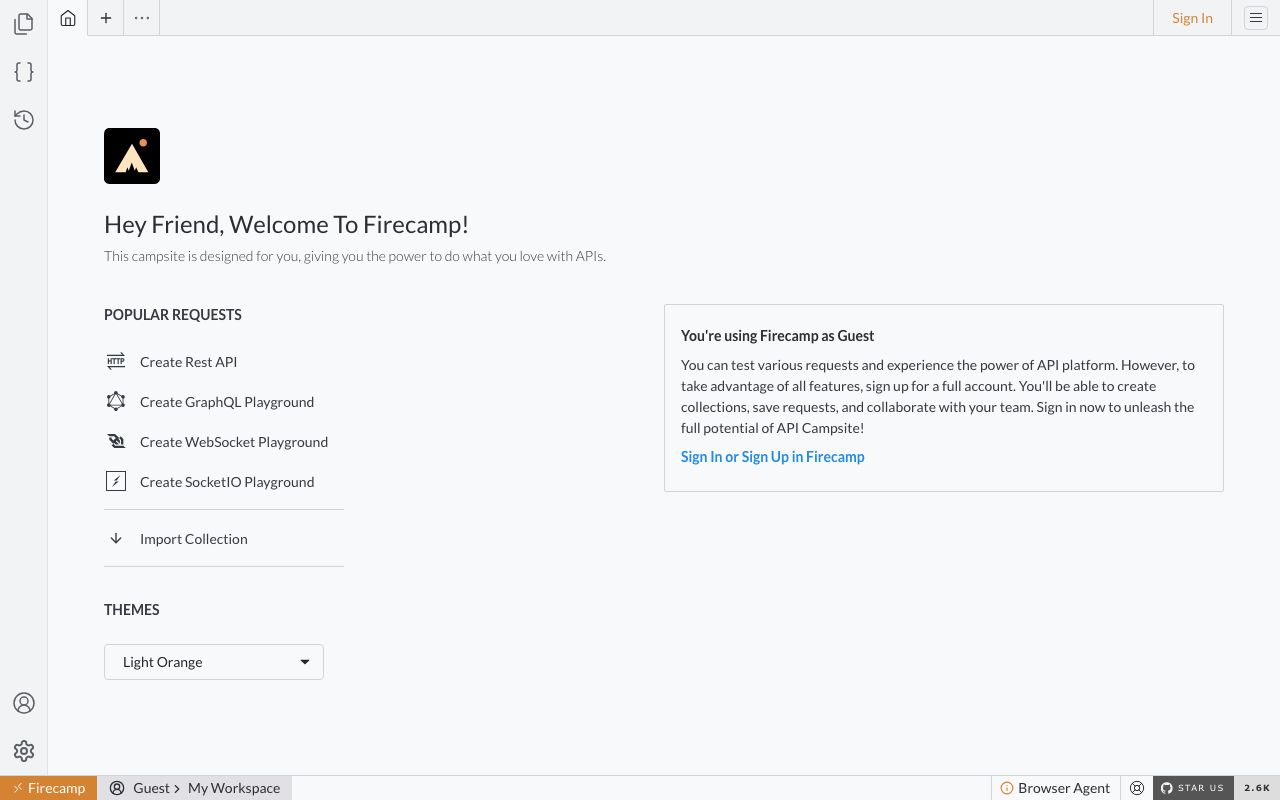Choose Import Collection
Image resolution: width=1280 pixels, height=800 pixels.
pos(193,539)
